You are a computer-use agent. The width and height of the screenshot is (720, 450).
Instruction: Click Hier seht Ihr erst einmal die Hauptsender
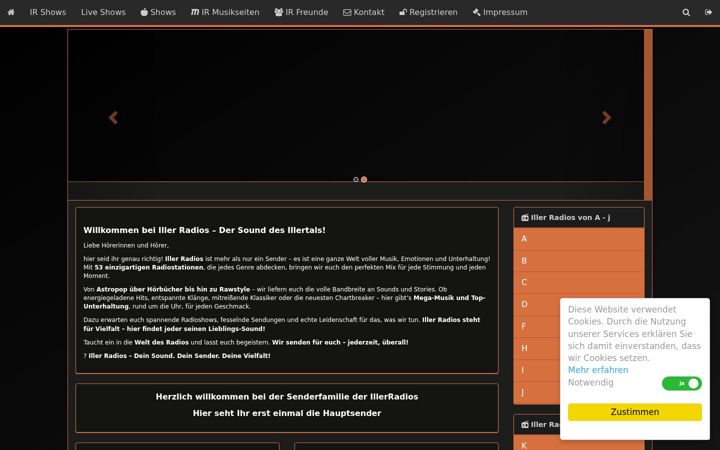287,413
